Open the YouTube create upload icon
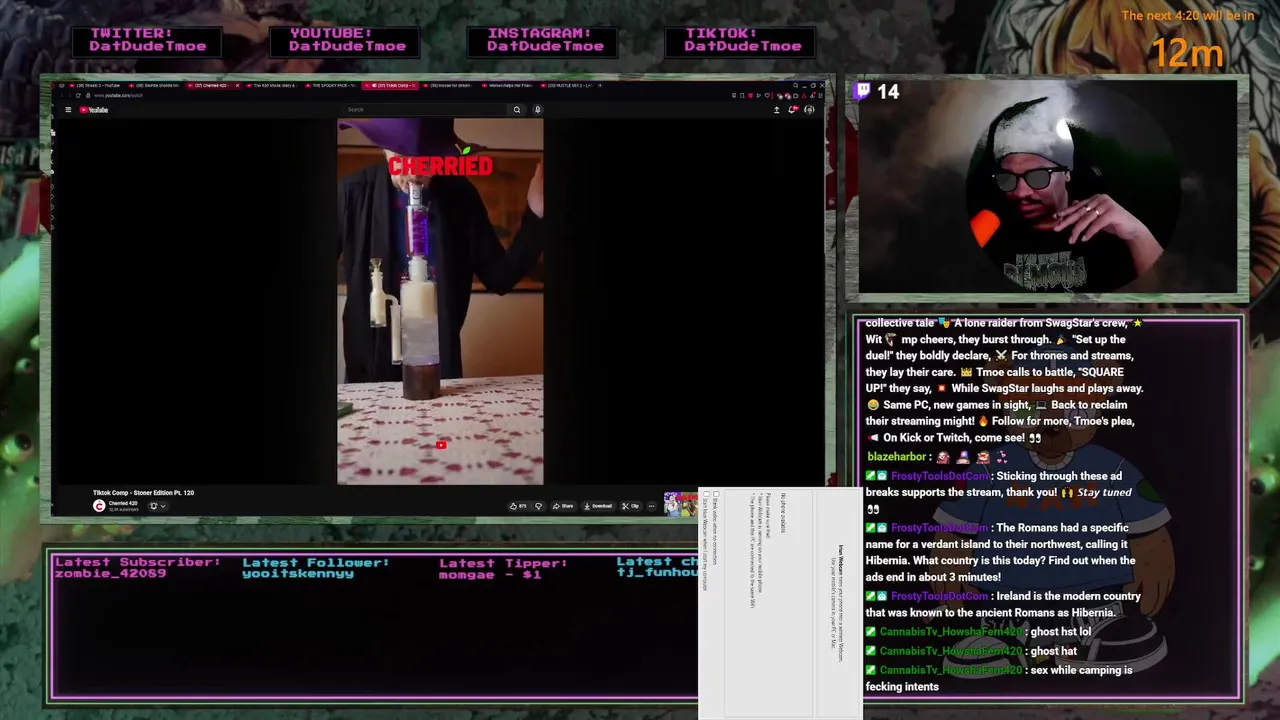 tap(776, 110)
